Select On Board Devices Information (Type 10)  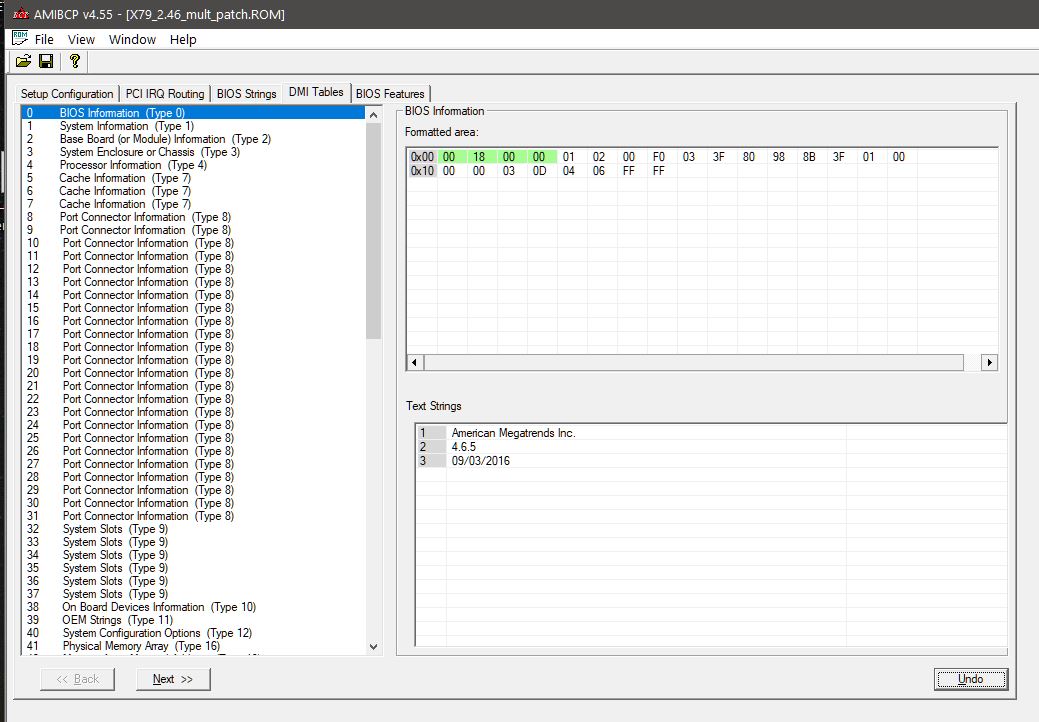click(159, 607)
